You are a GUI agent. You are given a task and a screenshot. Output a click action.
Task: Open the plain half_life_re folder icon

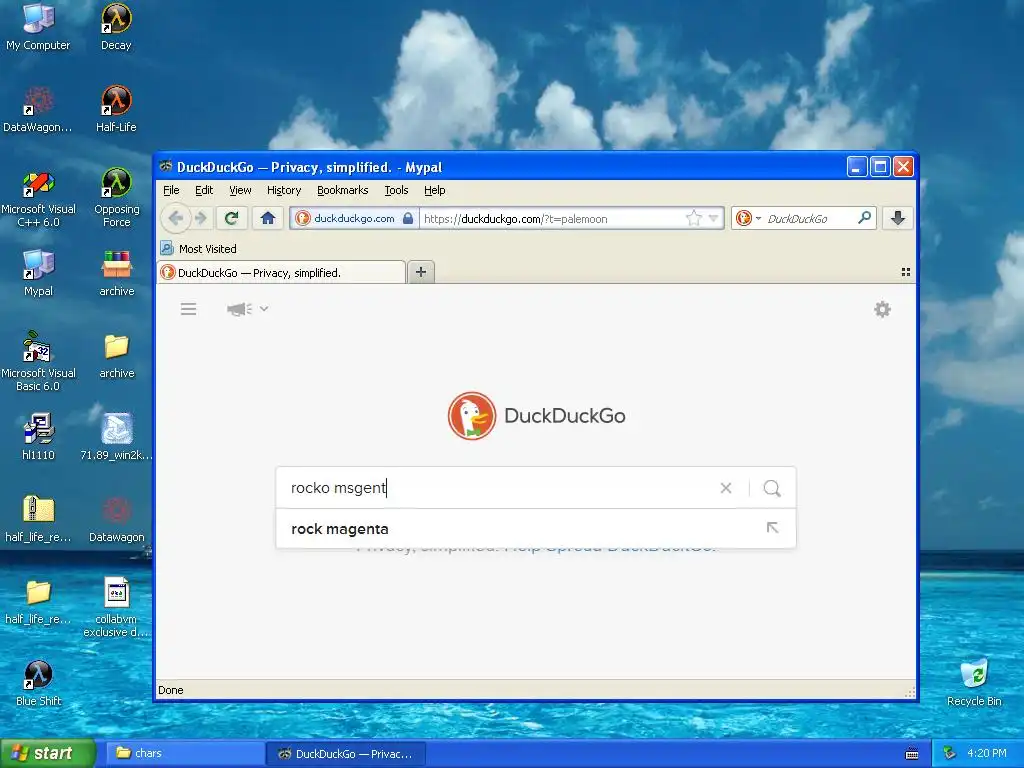click(38, 601)
